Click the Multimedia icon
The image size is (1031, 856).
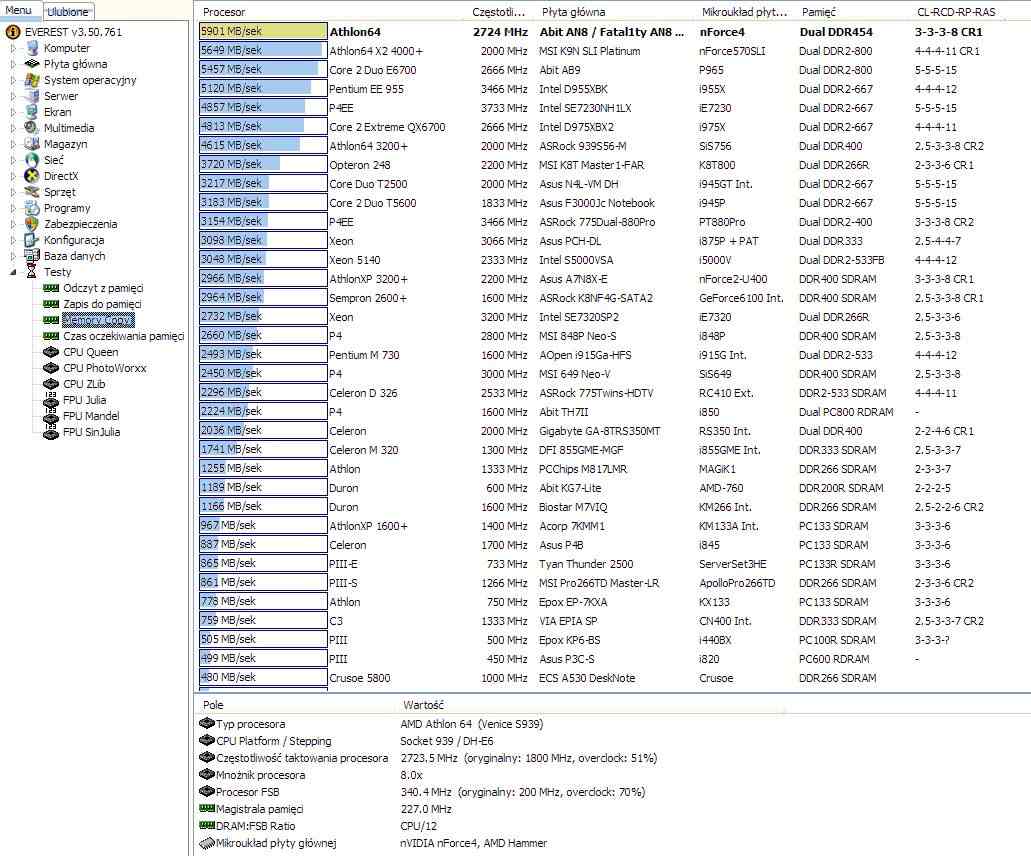click(32, 128)
